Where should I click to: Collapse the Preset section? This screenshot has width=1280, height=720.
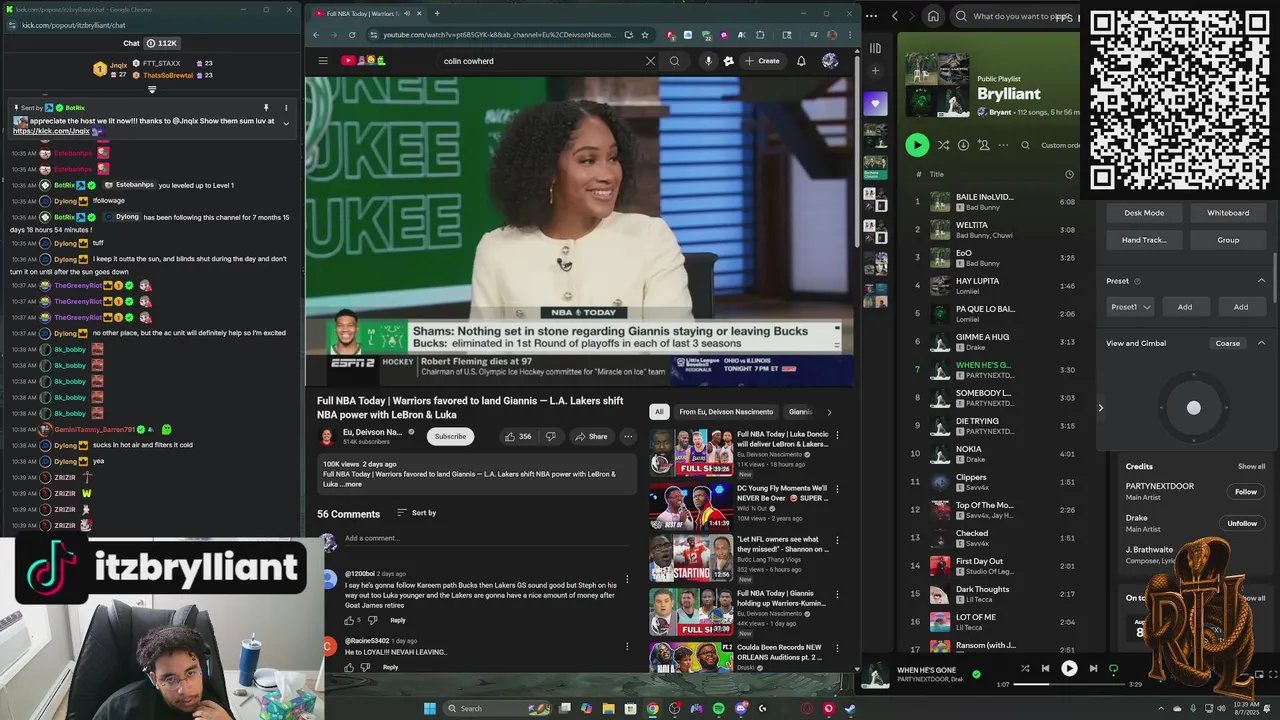point(1261,281)
